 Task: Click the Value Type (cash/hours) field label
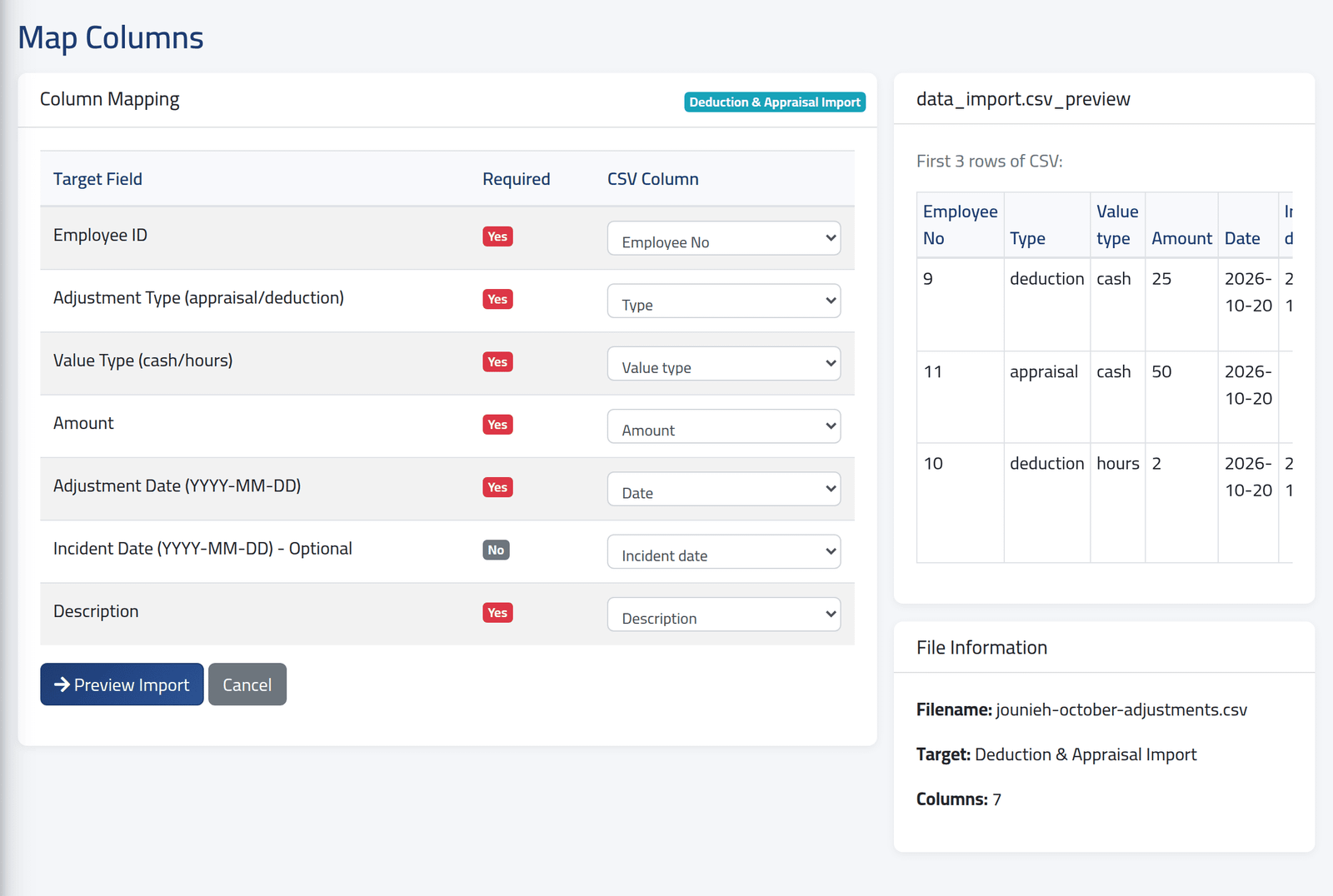(143, 361)
